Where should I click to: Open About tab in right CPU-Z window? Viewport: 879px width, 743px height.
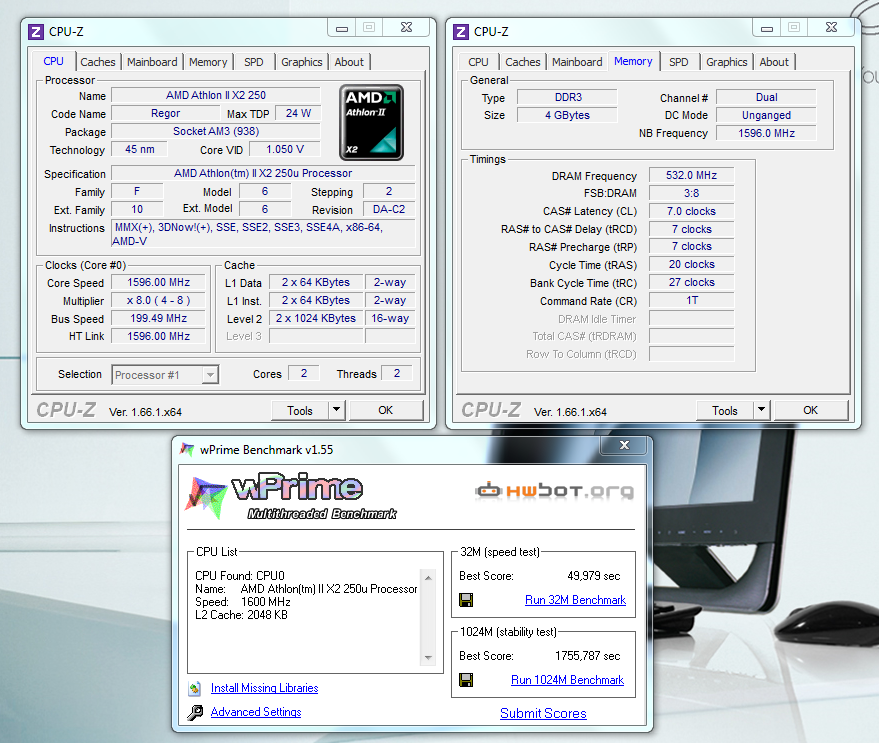[x=774, y=62]
